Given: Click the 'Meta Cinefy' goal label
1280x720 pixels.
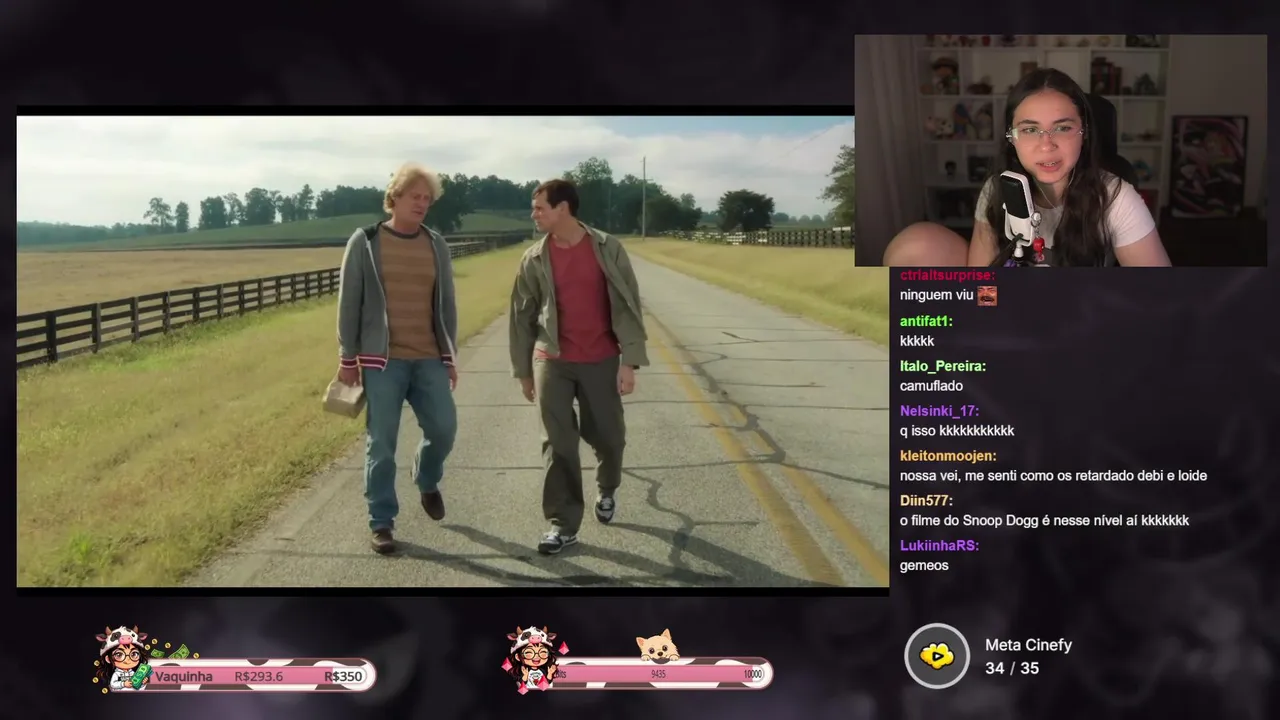Looking at the screenshot, I should click(x=1028, y=645).
